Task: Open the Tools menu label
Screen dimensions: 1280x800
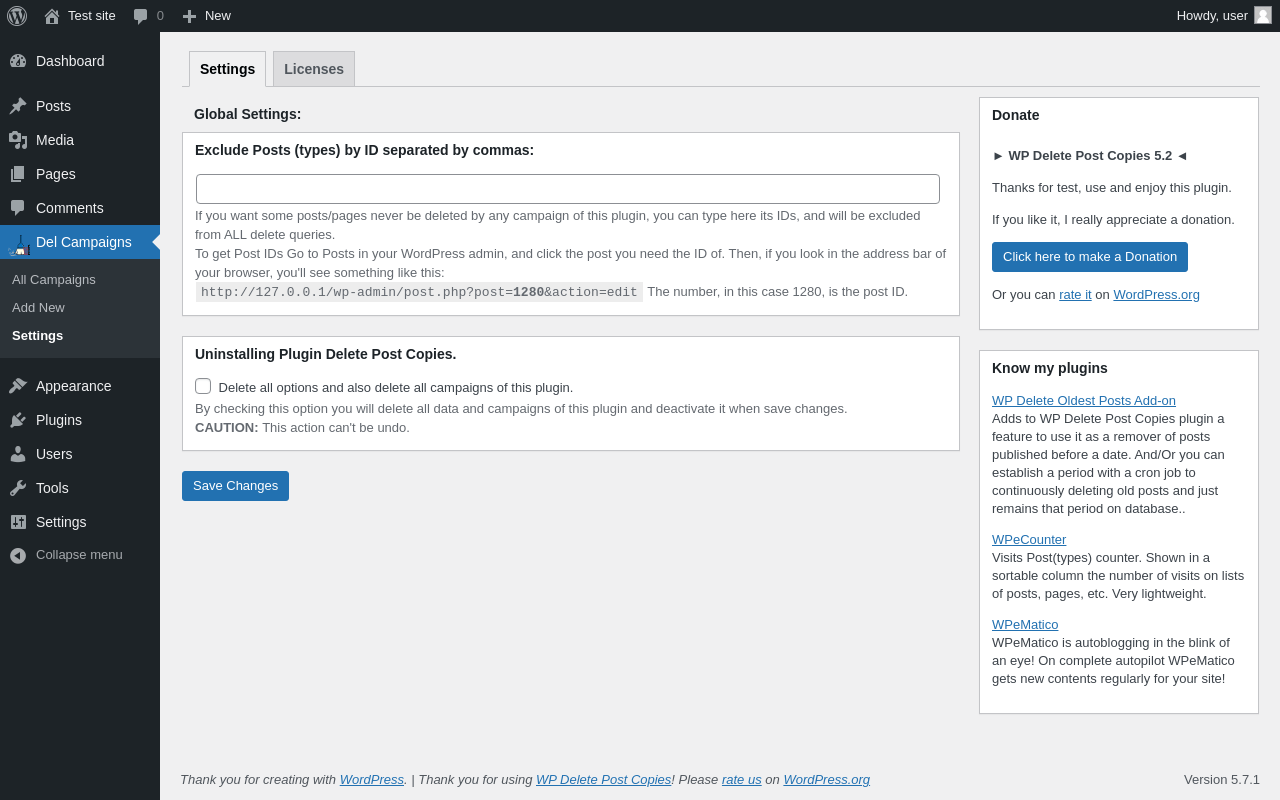Action: pos(52,488)
